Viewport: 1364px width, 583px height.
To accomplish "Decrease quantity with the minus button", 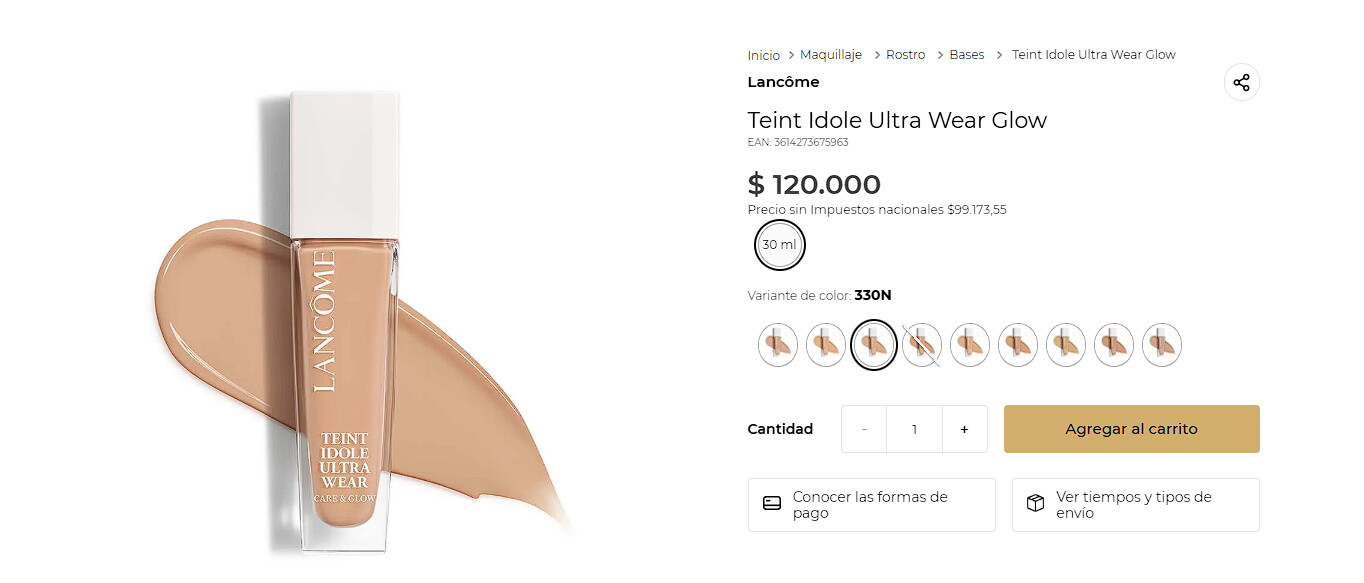I will click(864, 429).
